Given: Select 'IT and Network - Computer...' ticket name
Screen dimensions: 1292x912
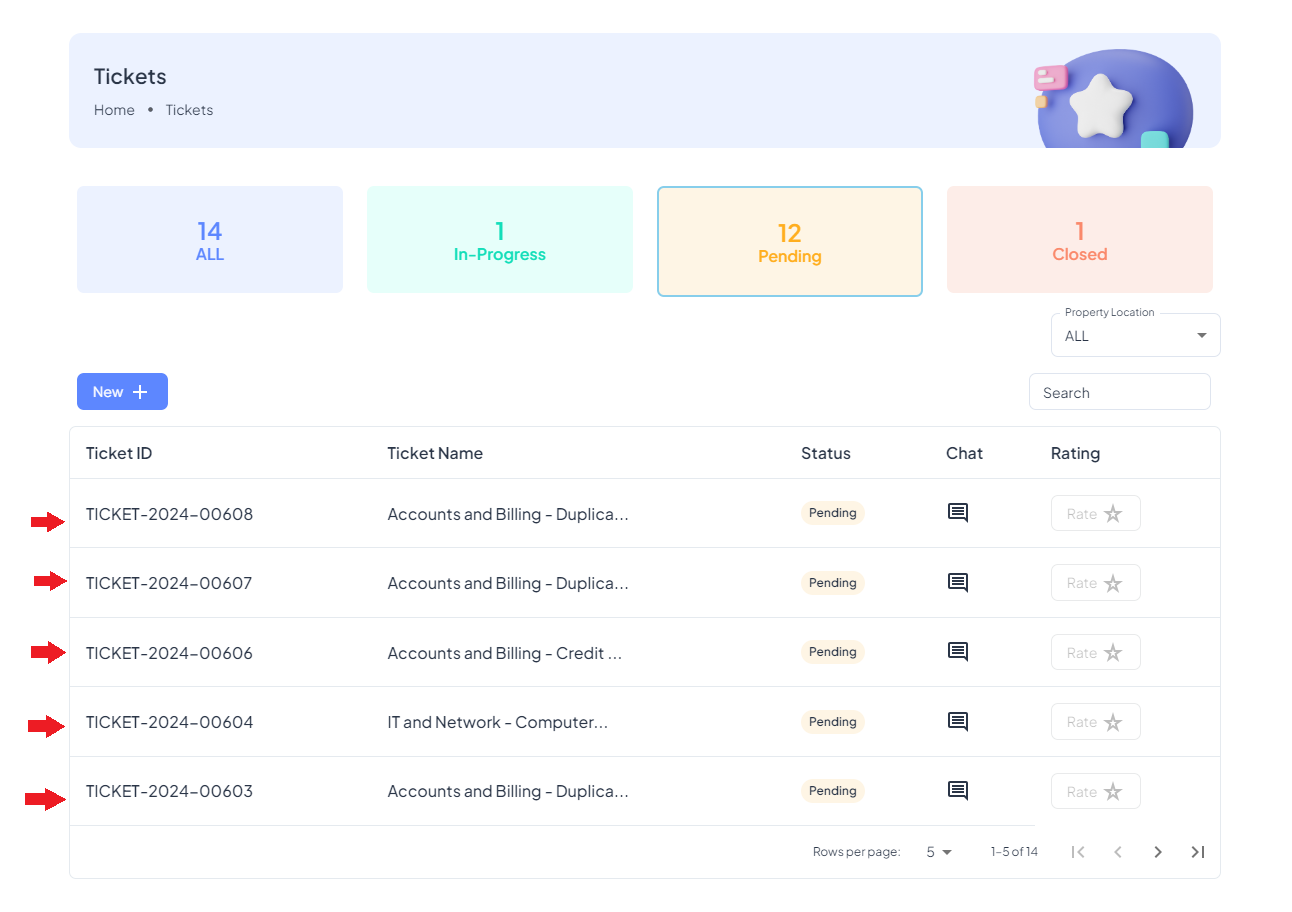Looking at the screenshot, I should point(498,722).
